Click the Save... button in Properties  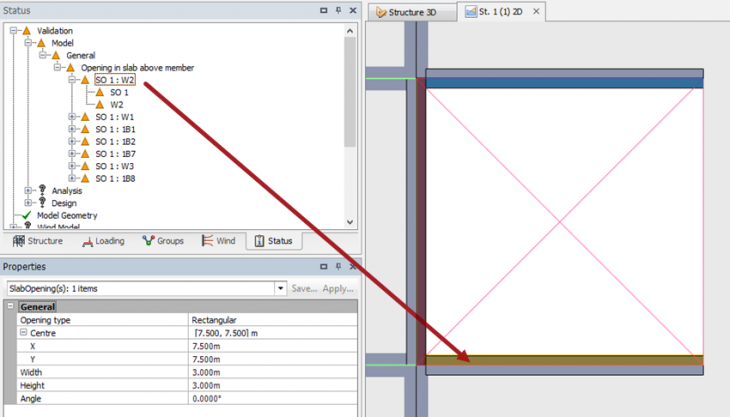pyautogui.click(x=304, y=288)
